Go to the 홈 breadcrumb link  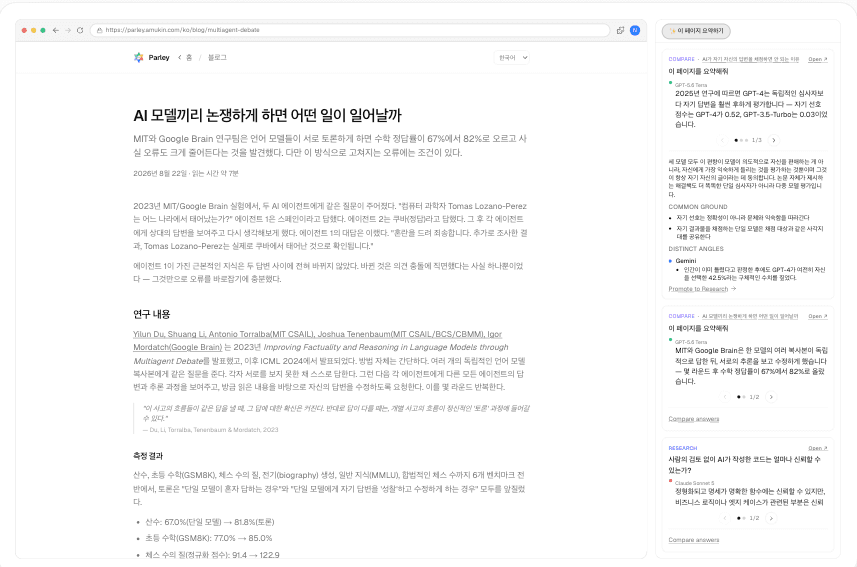pyautogui.click(x=189, y=57)
